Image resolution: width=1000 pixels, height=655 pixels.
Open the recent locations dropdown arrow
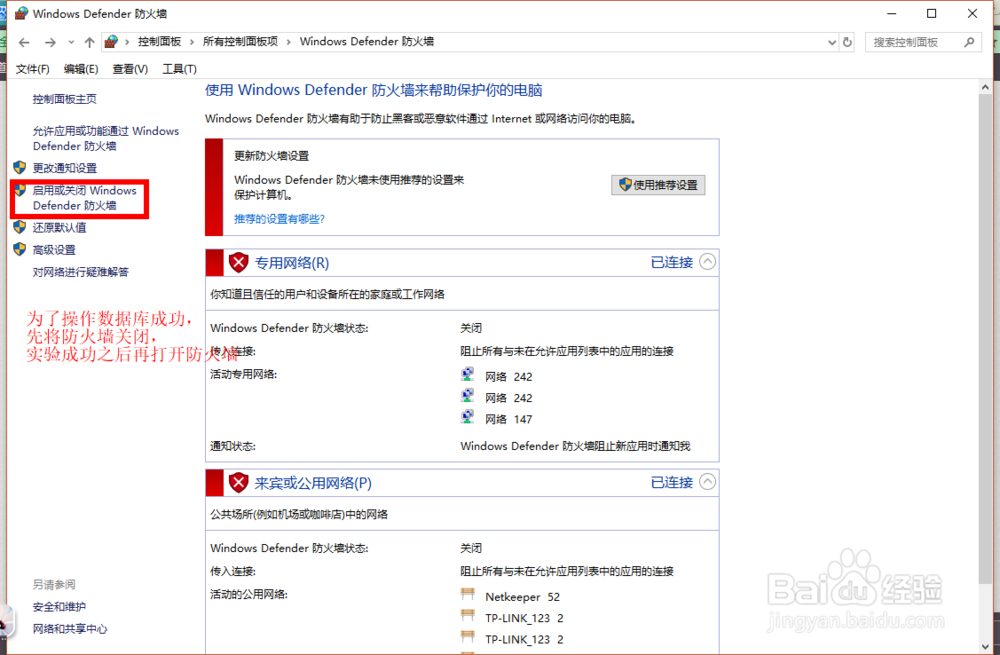pos(71,42)
